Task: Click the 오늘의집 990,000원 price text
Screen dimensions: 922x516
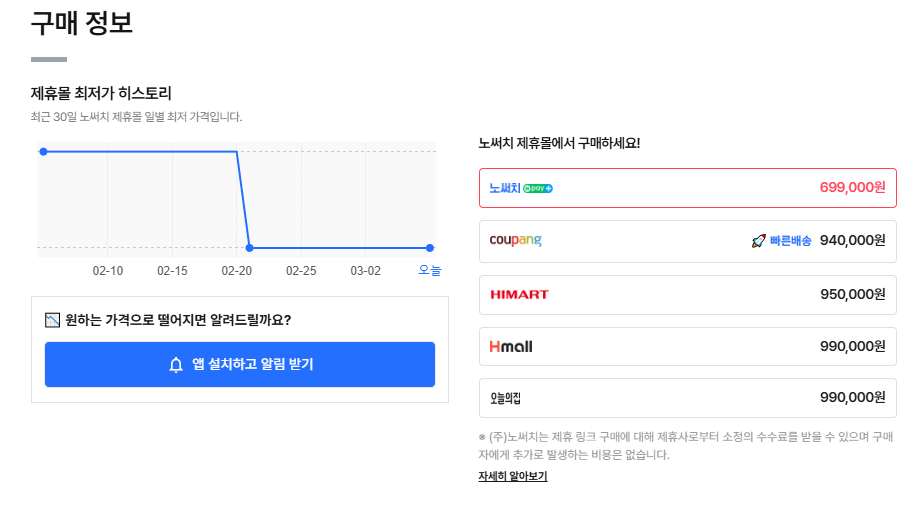Action: tap(853, 398)
